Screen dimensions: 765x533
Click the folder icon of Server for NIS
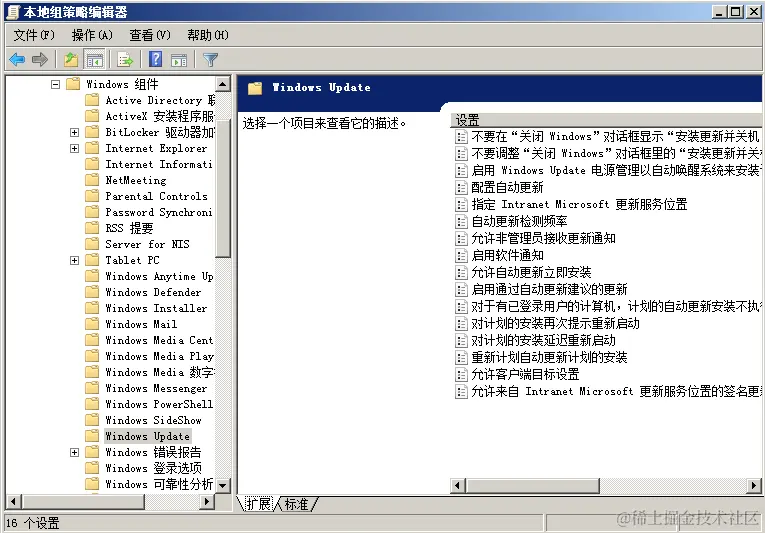pos(92,244)
